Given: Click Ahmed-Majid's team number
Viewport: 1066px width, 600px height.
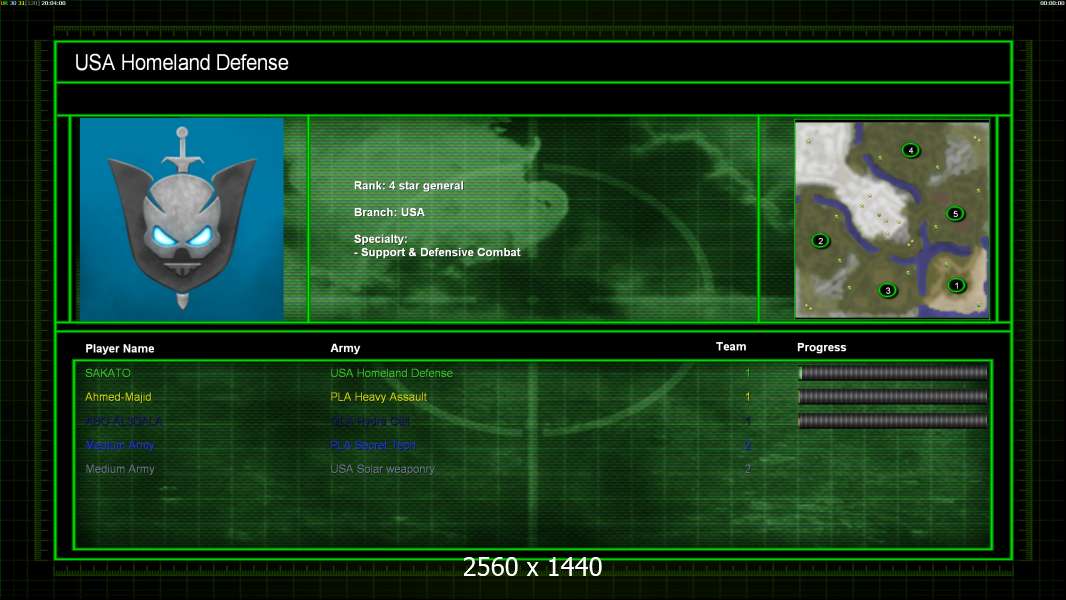Looking at the screenshot, I should [747, 397].
